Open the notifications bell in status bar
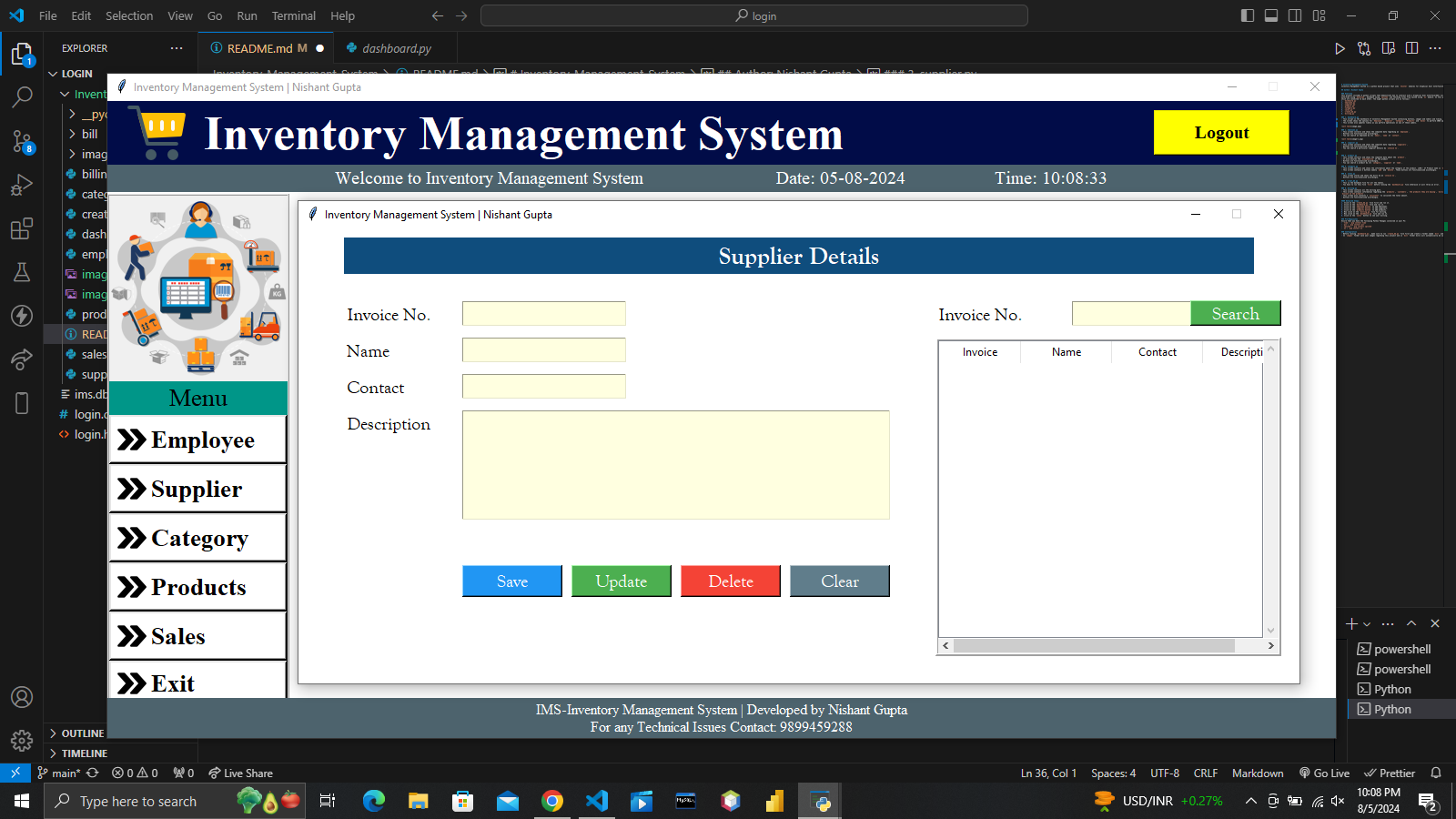Screen dimensions: 1456x819 coord(1436,773)
